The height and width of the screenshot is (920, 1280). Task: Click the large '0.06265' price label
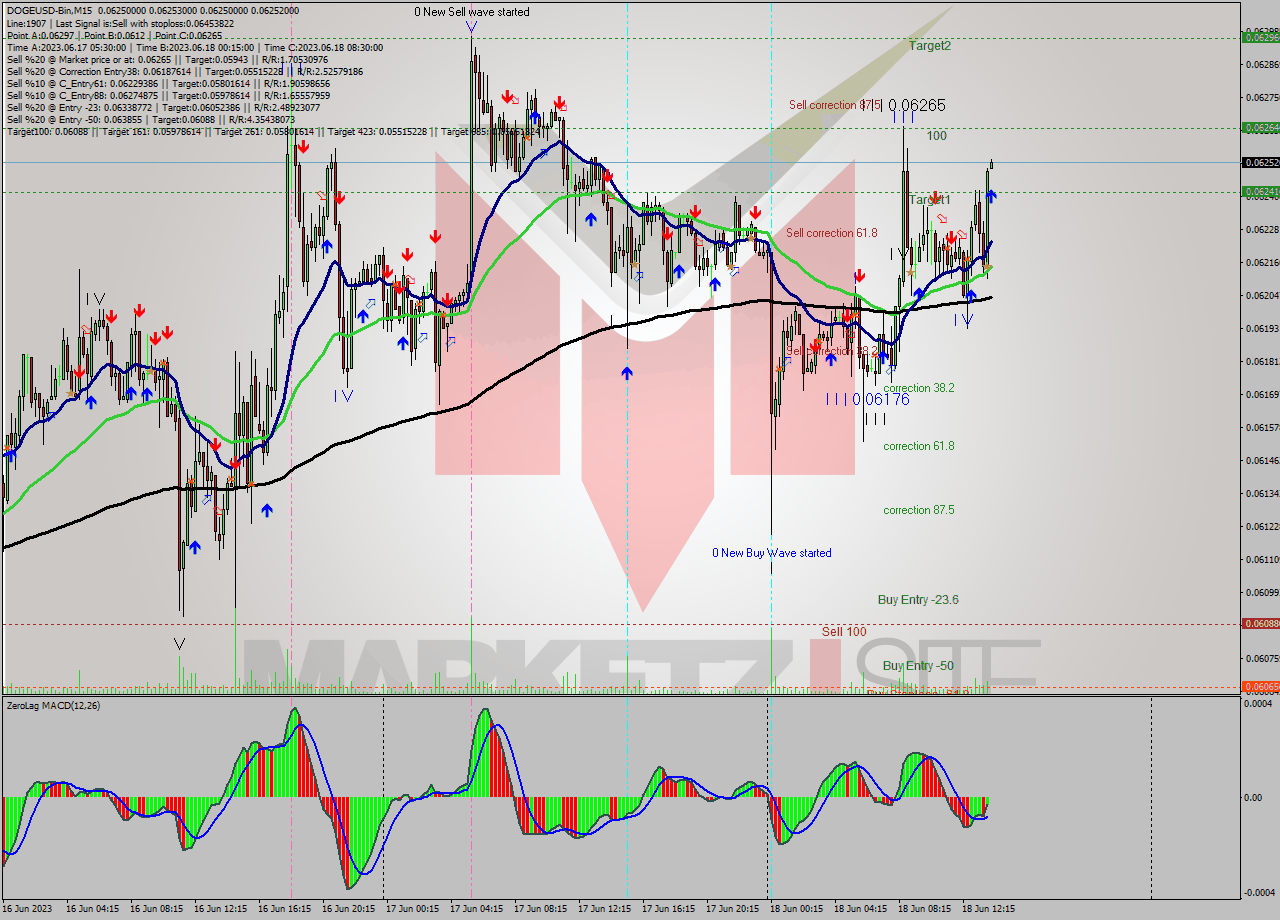click(916, 105)
